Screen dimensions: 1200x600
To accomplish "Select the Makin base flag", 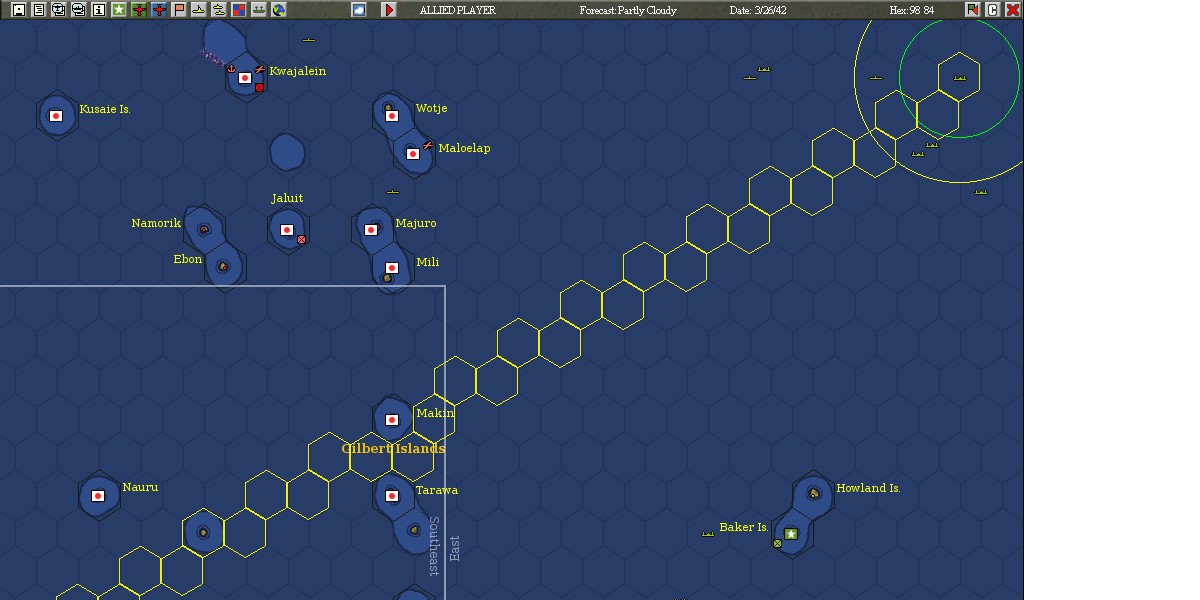I will [x=392, y=420].
